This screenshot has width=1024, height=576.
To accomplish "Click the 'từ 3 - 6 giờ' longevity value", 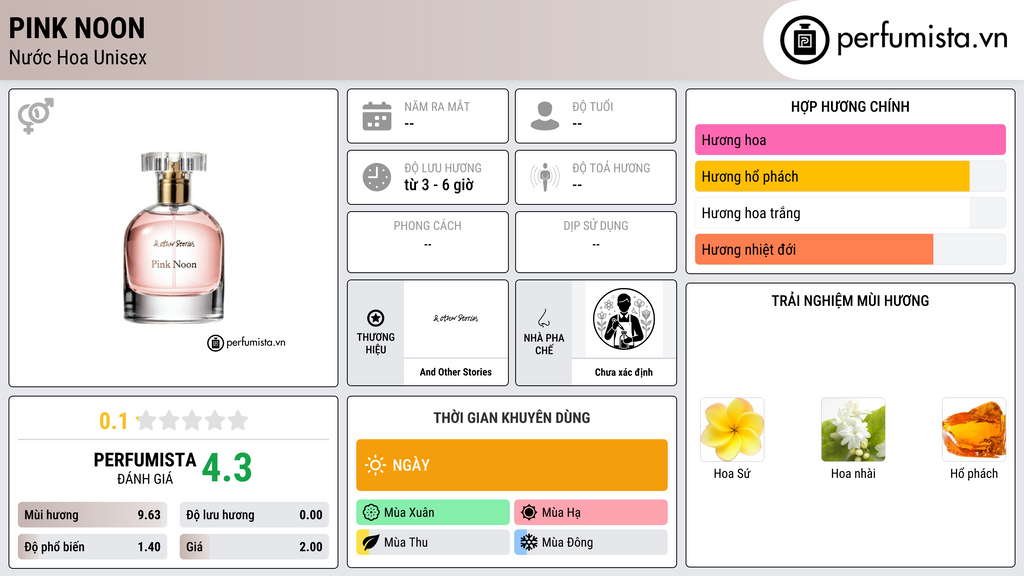I will click(439, 185).
